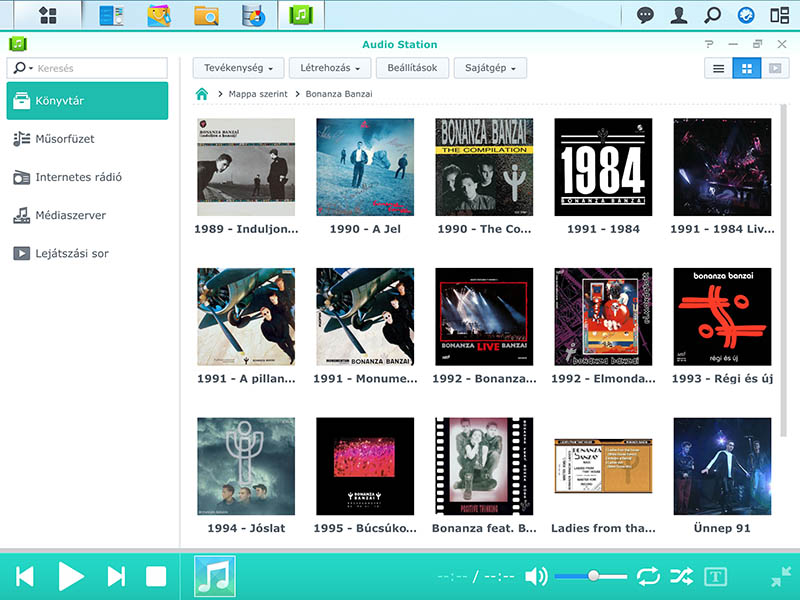Click Mappa szerint in the breadcrumb

pyautogui.click(x=258, y=94)
